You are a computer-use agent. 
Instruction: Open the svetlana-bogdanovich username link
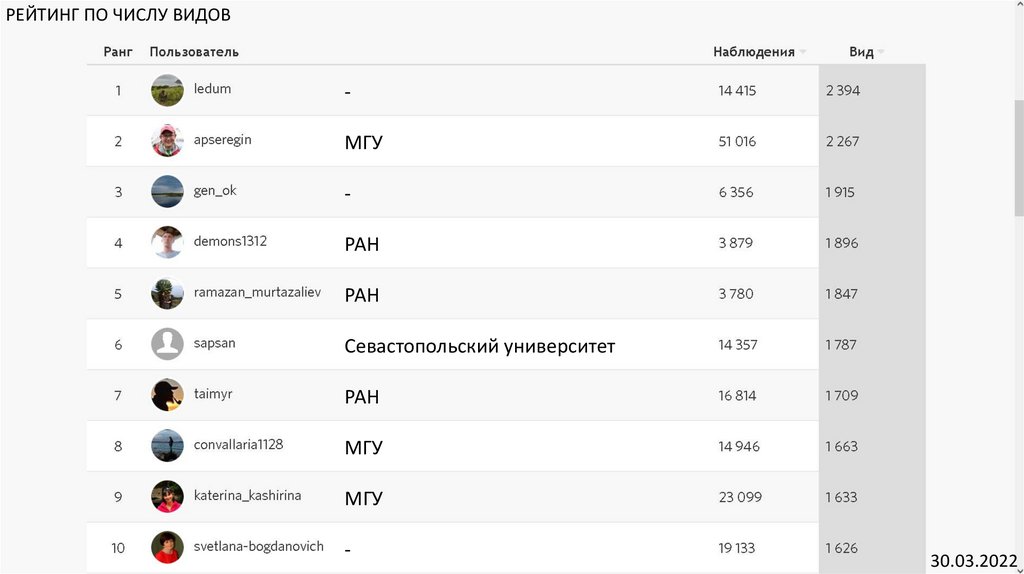click(258, 547)
